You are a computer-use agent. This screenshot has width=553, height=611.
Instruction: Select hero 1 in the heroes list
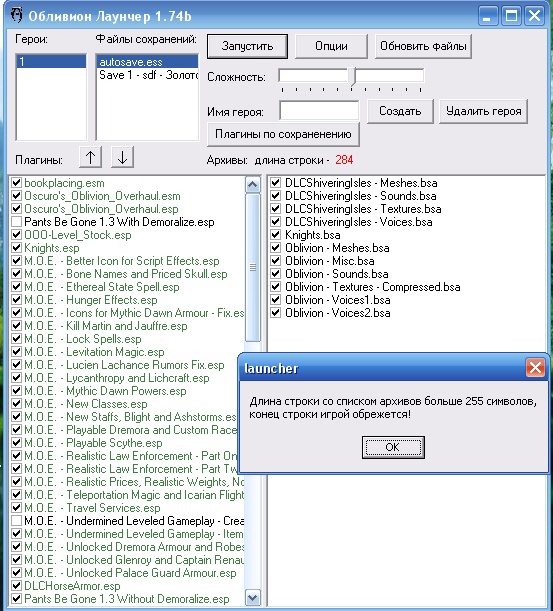51,62
